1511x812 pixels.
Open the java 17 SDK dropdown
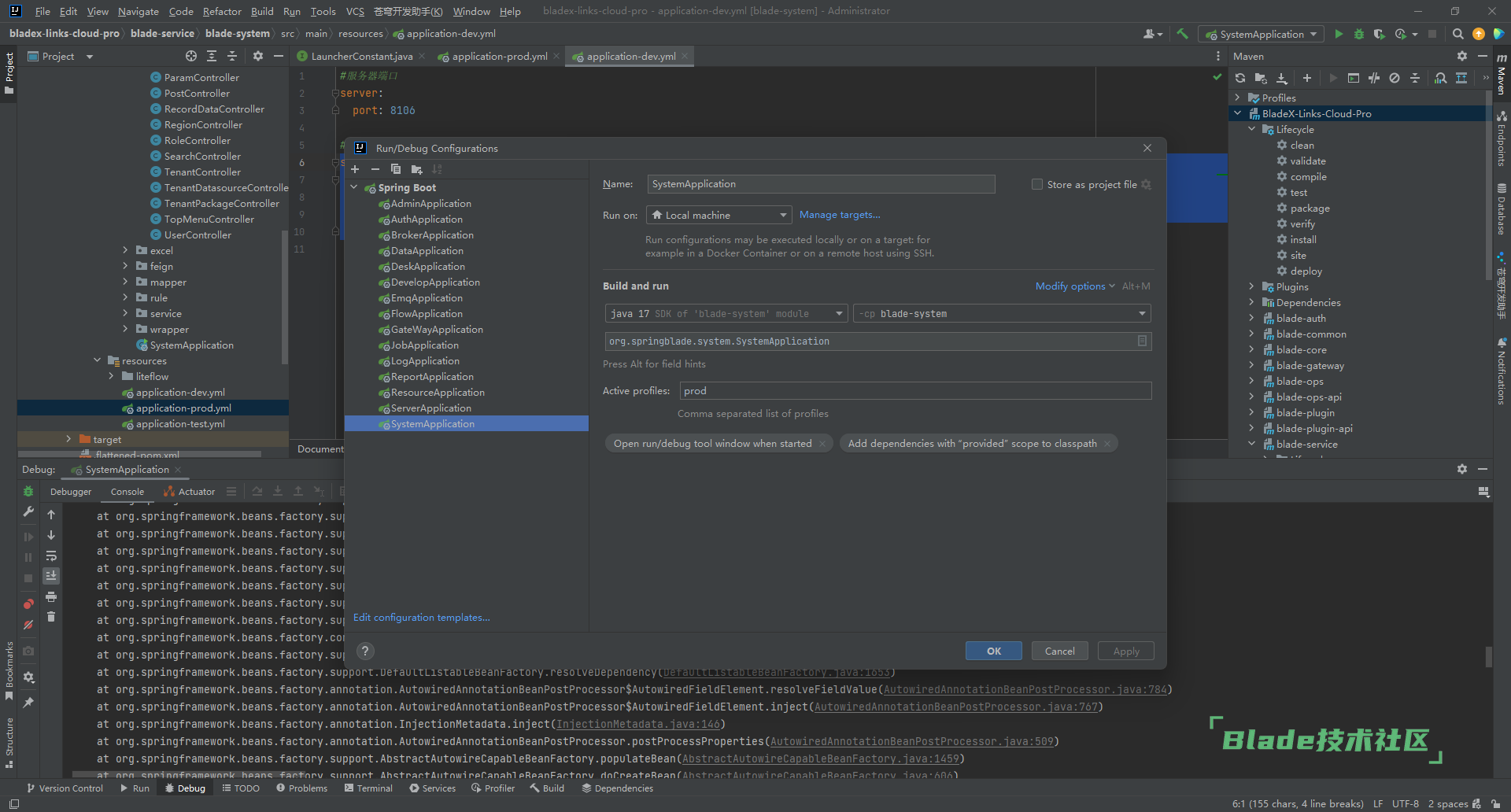pyautogui.click(x=726, y=313)
